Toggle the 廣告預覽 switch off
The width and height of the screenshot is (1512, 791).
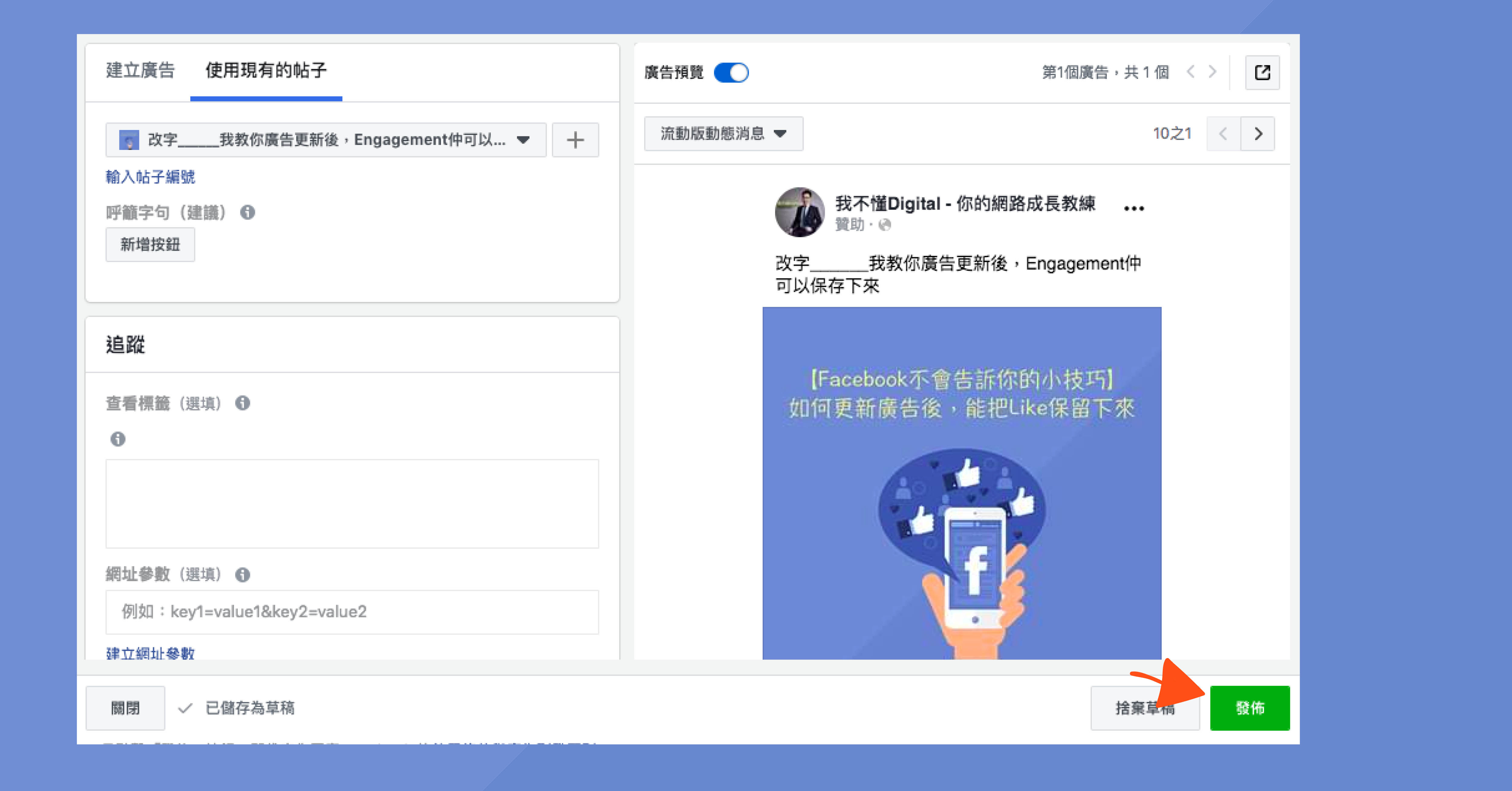(731, 73)
